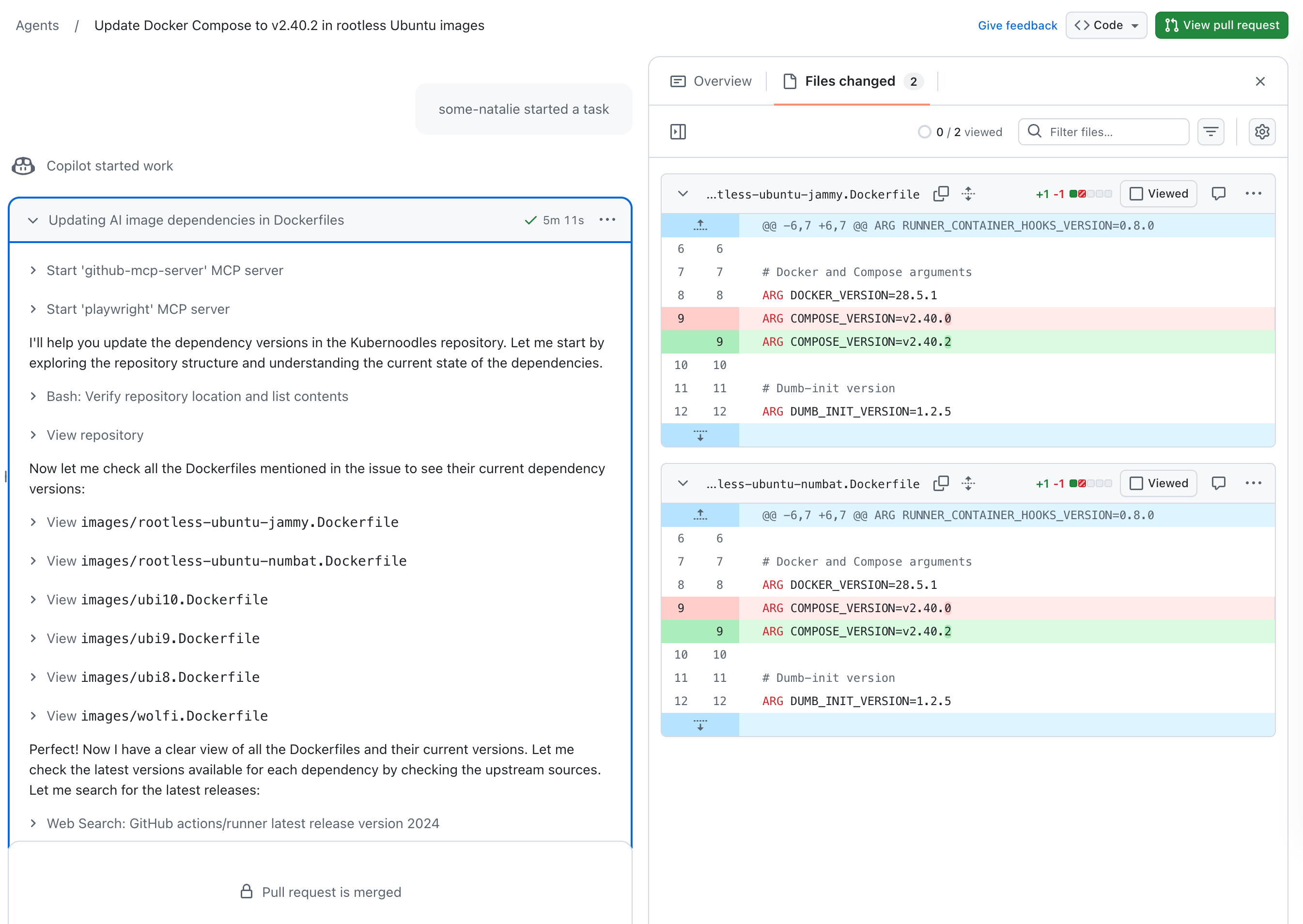Copy the jammy Dockerfile path icon
Screen dimensions: 1303x924
point(941,194)
